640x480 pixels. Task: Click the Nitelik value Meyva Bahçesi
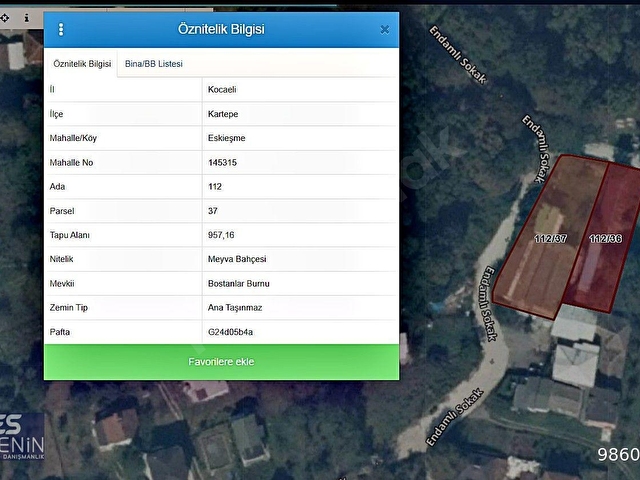click(237, 259)
